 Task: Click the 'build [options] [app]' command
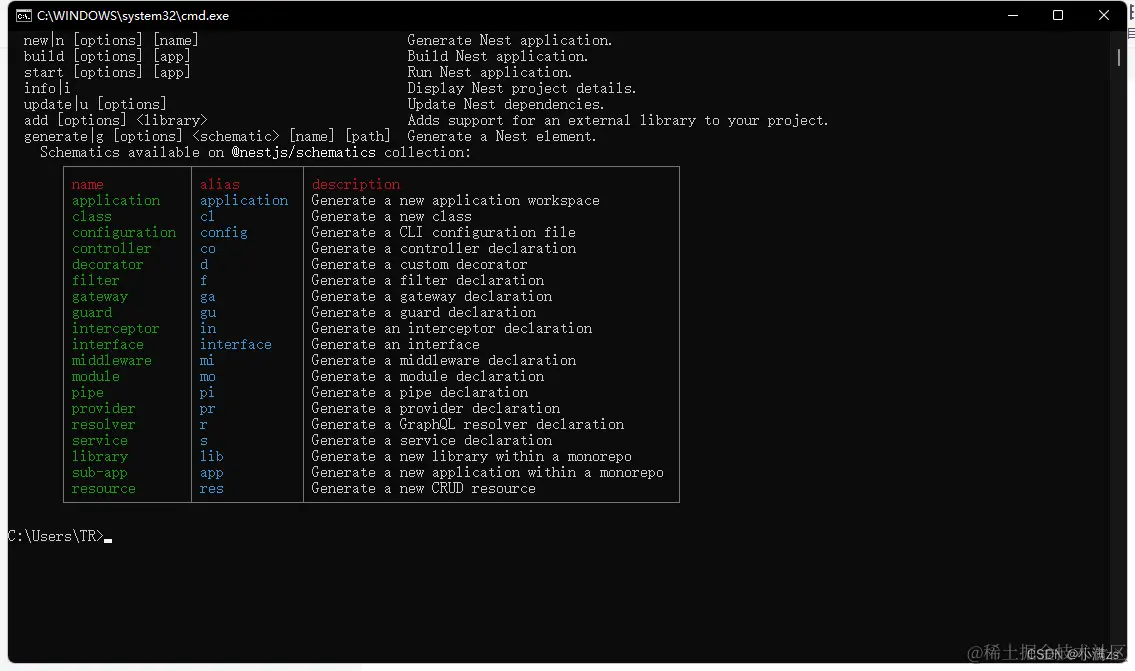point(106,56)
